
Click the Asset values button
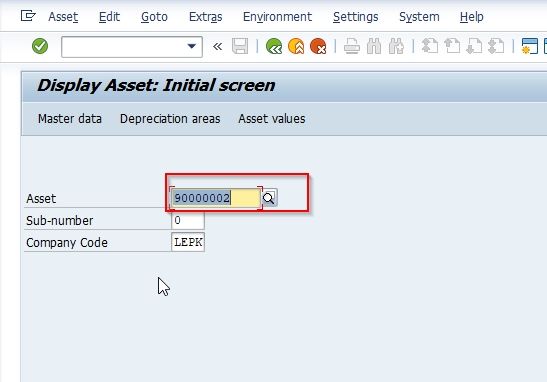pyautogui.click(x=272, y=119)
